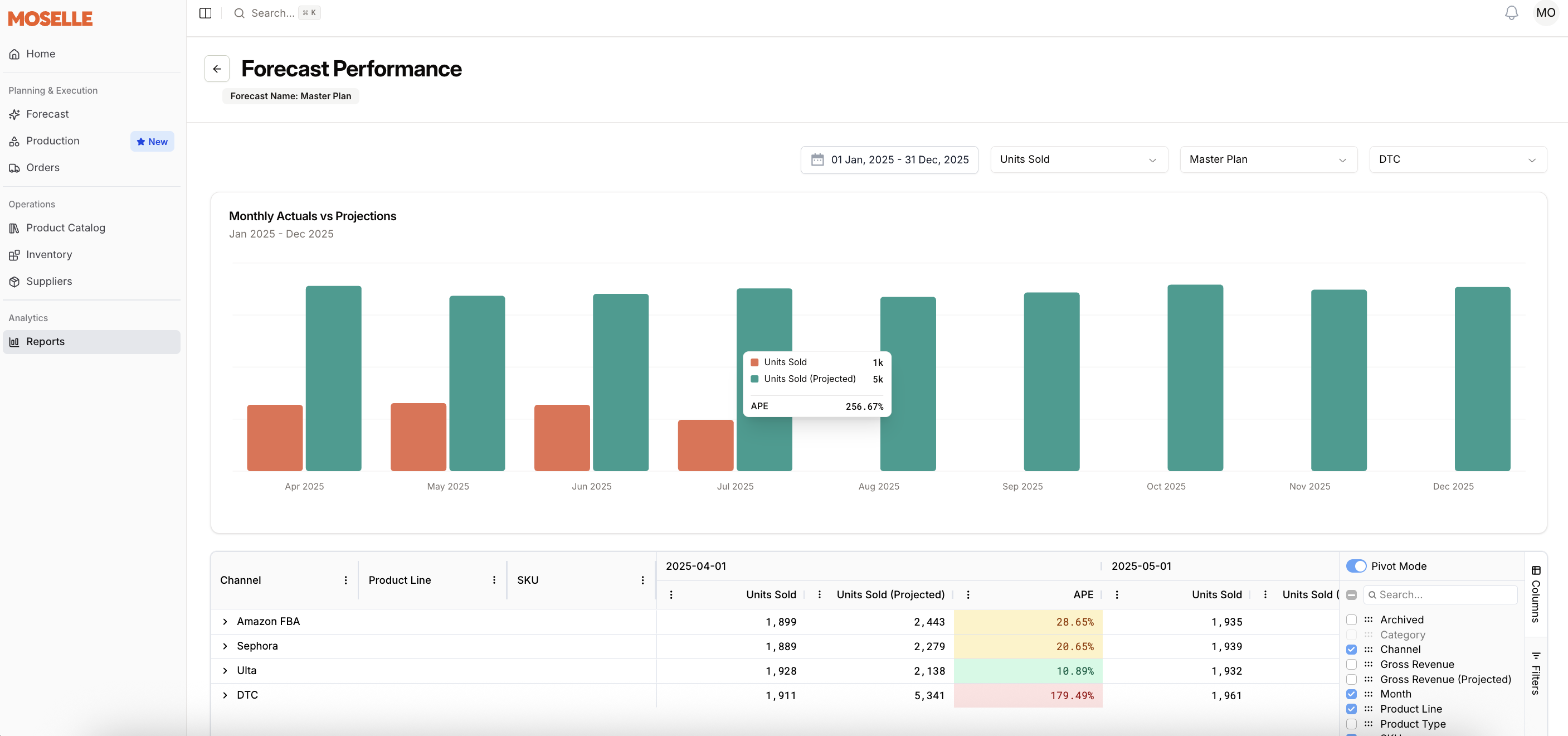
Task: Open the Columns side panel tab
Action: [x=1536, y=594]
